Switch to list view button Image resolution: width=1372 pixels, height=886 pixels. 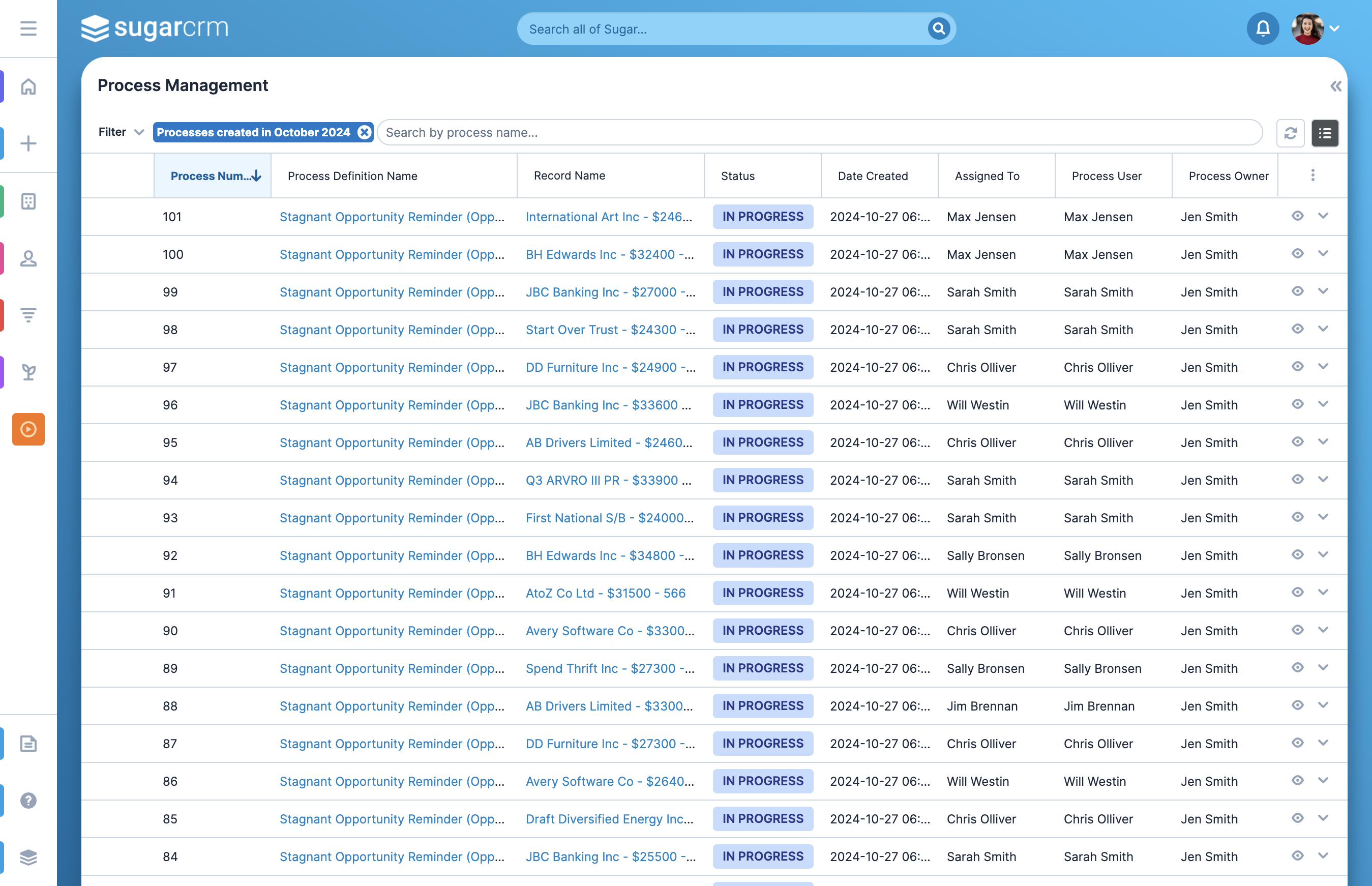1325,133
